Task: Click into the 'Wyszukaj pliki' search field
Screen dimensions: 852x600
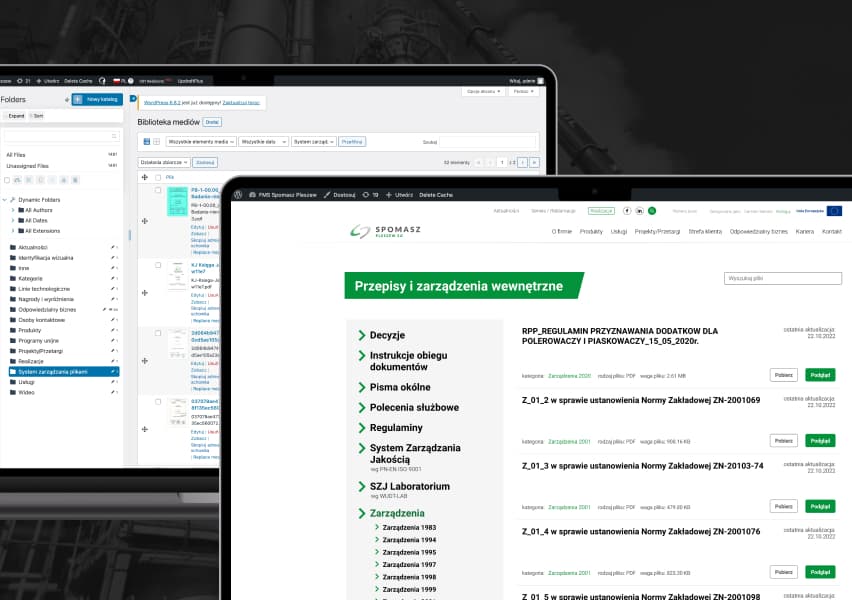Action: pyautogui.click(x=783, y=278)
